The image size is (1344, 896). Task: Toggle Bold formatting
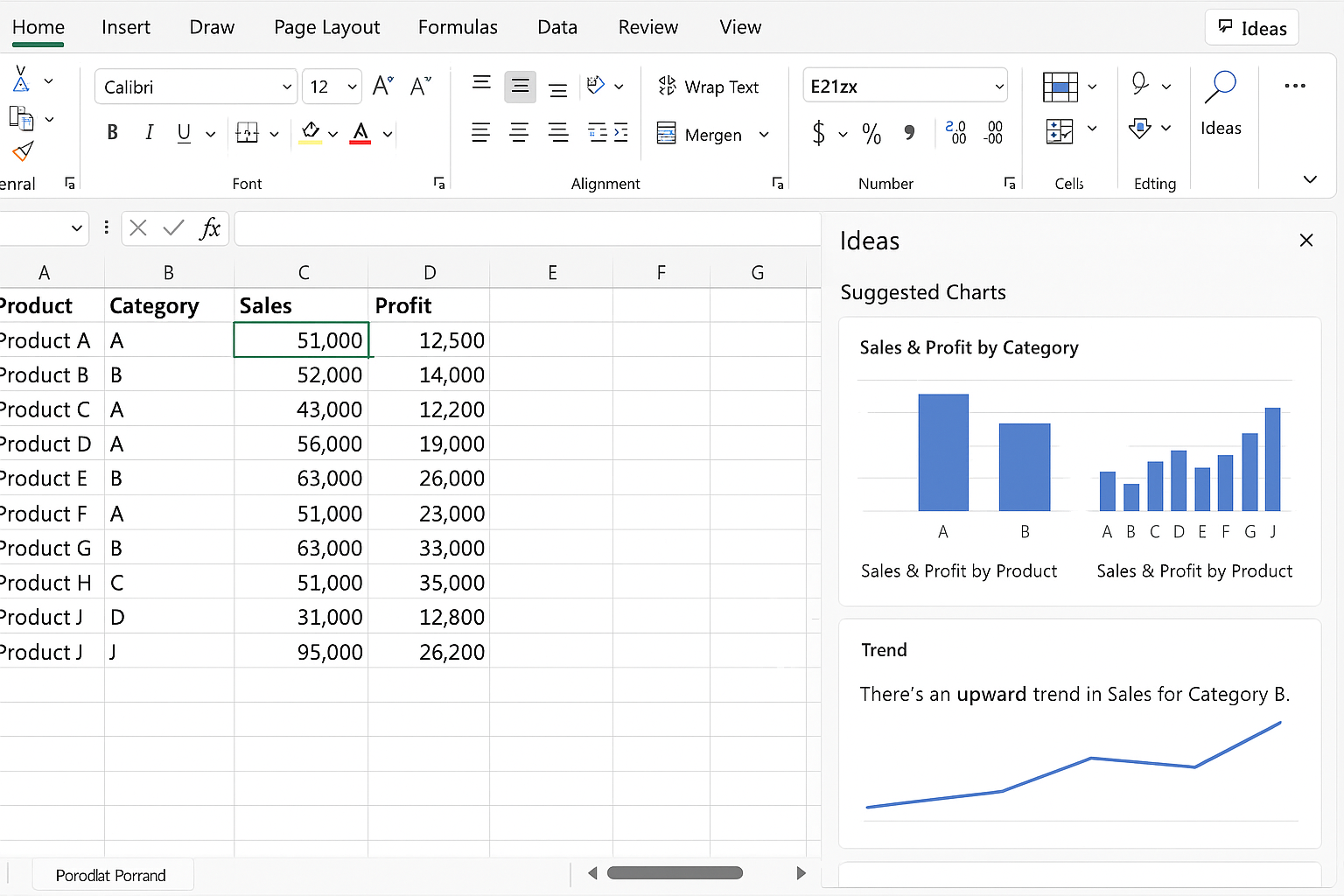coord(112,133)
